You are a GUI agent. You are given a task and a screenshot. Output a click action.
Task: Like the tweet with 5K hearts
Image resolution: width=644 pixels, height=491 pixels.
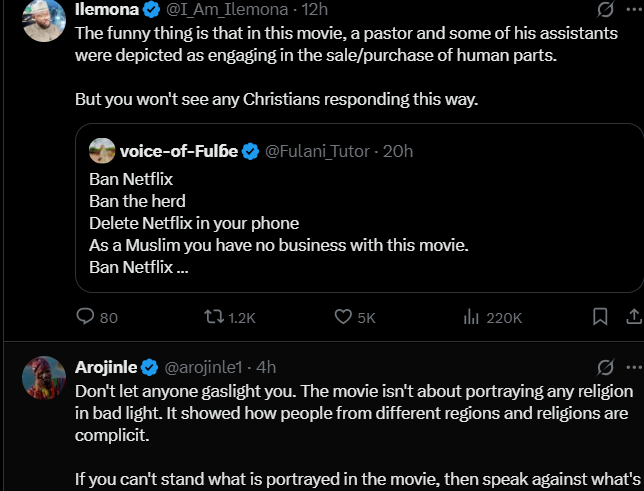[344, 318]
